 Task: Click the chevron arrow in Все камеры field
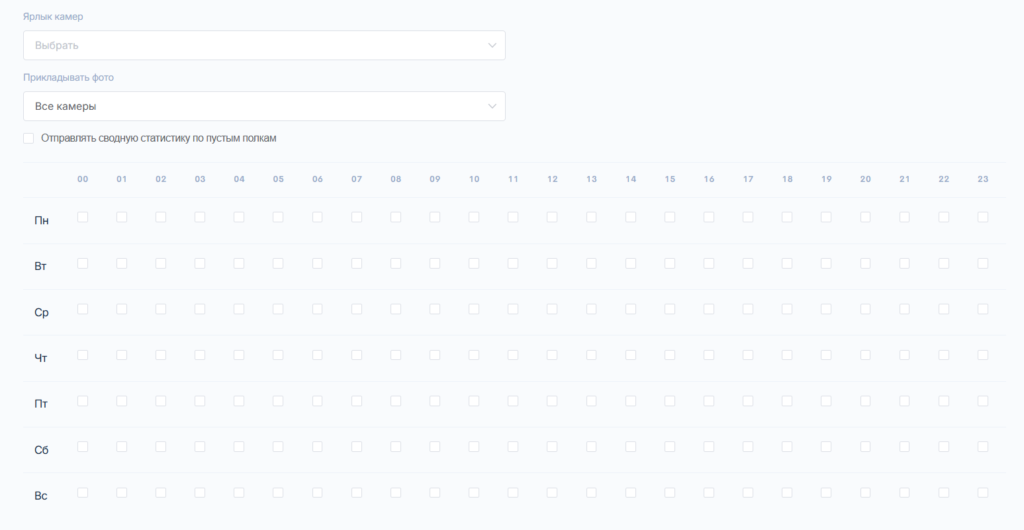tap(491, 106)
